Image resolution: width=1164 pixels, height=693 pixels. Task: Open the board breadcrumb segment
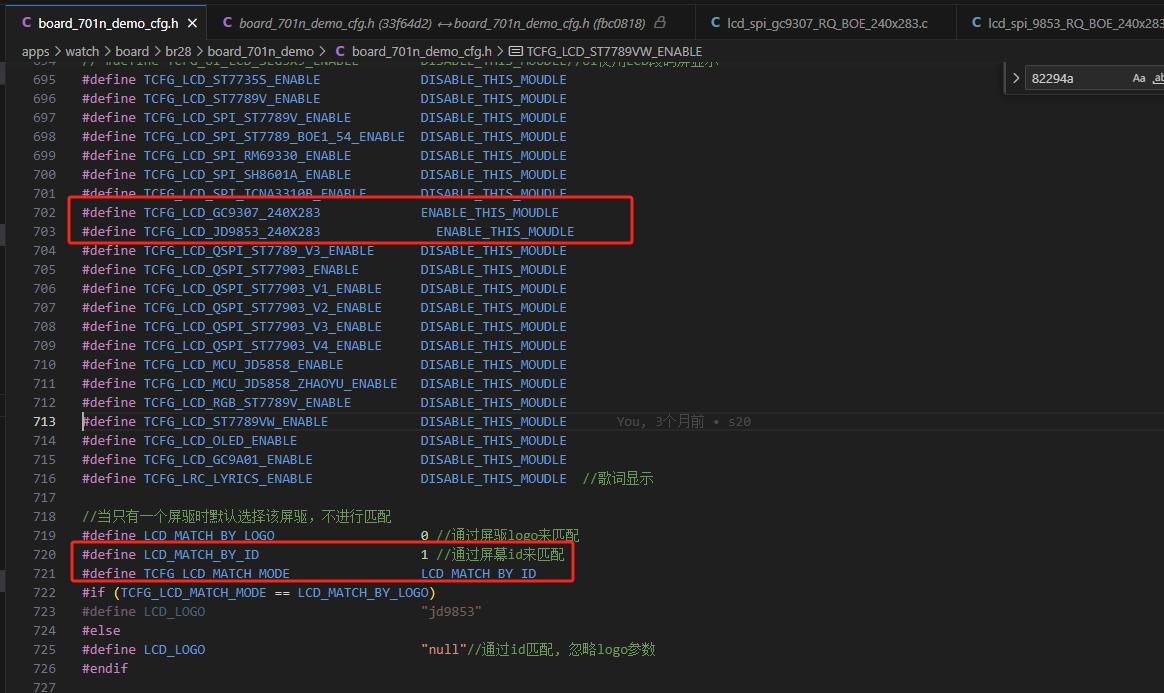[132, 51]
